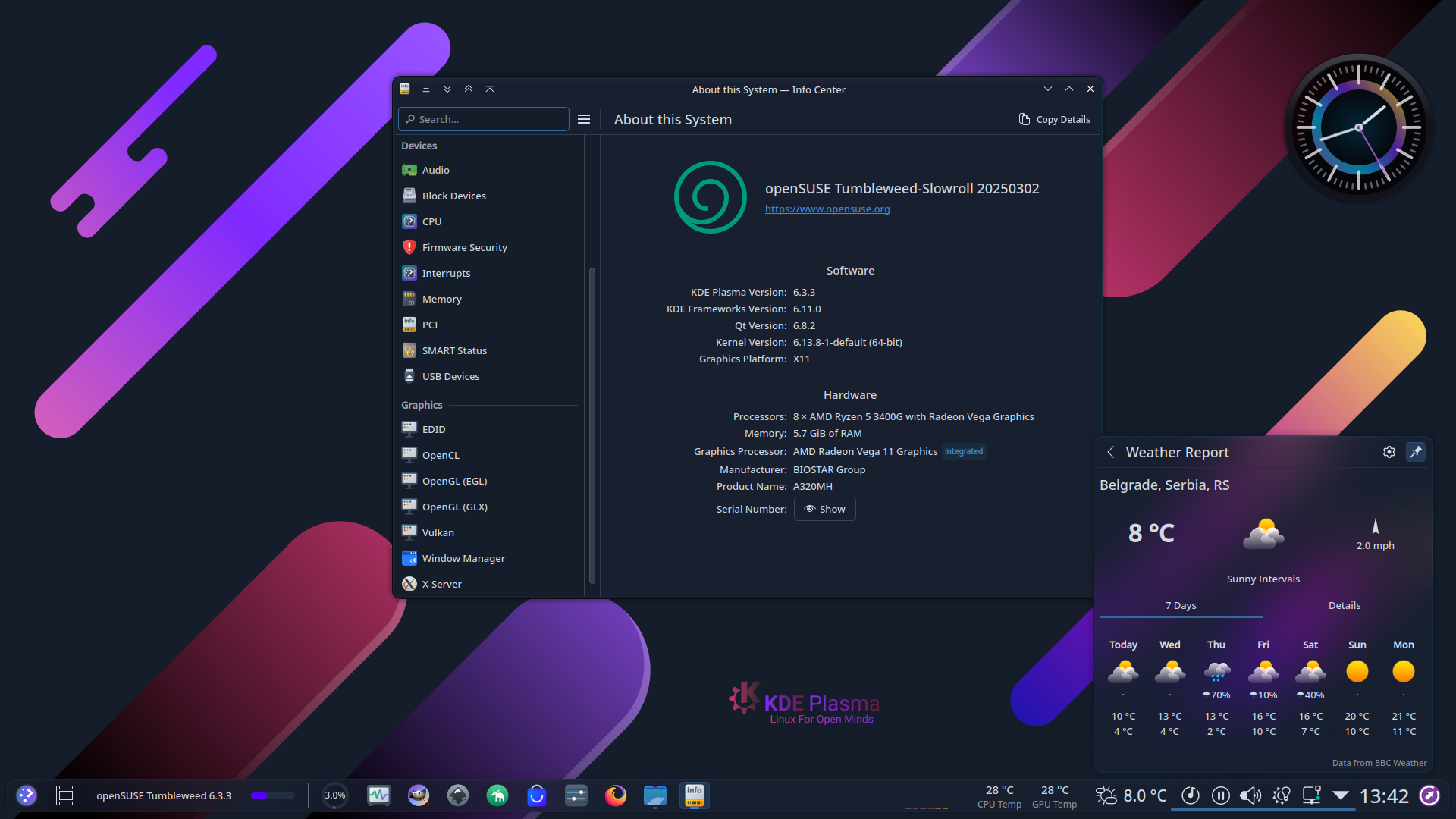Click the sidebar vertical scrollbar

tap(592, 425)
